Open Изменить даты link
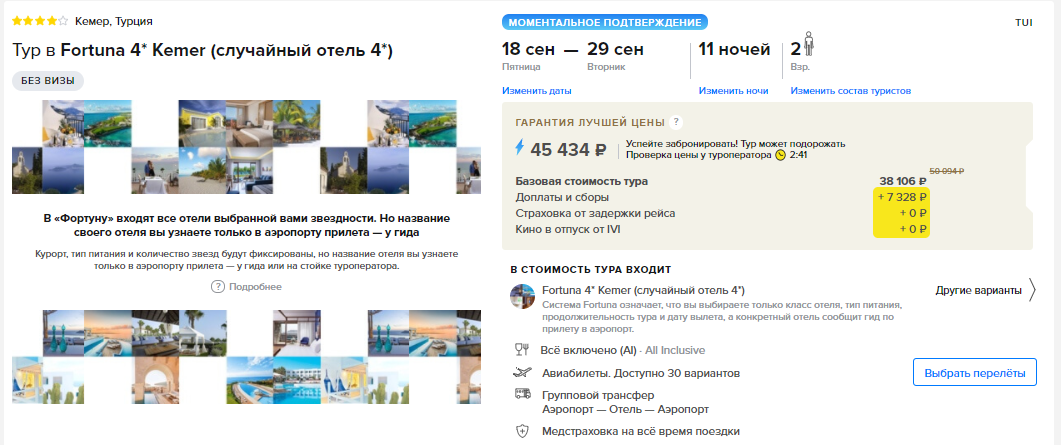 pyautogui.click(x=537, y=91)
